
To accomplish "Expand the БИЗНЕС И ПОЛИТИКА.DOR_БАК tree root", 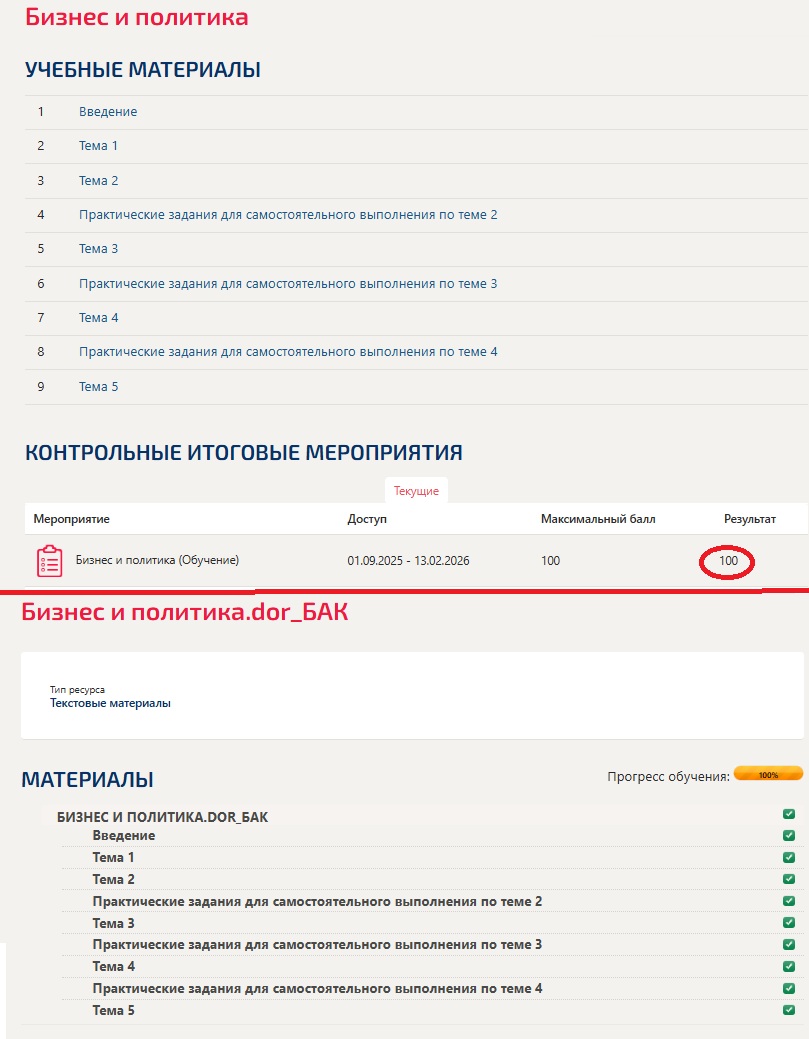I will tap(162, 817).
